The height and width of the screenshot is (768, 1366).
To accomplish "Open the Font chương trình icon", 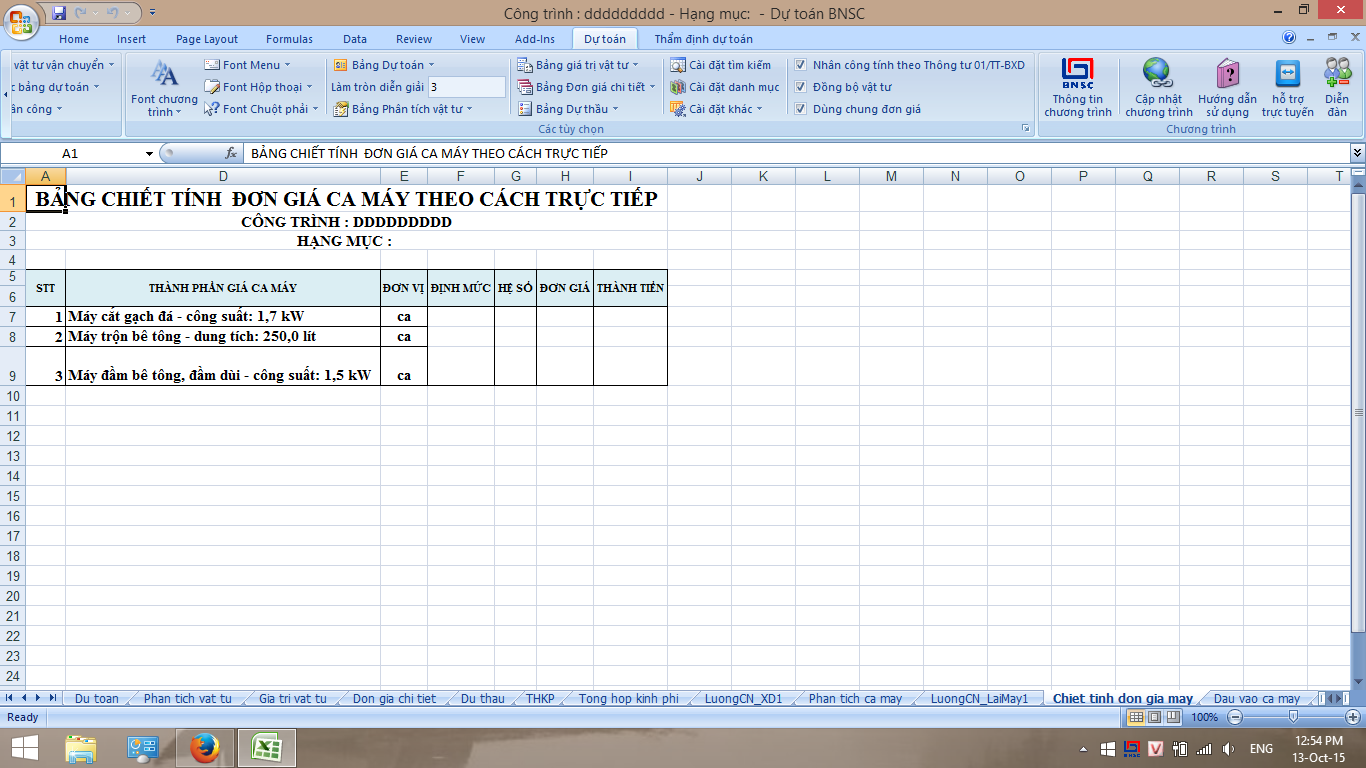I will pos(164,76).
